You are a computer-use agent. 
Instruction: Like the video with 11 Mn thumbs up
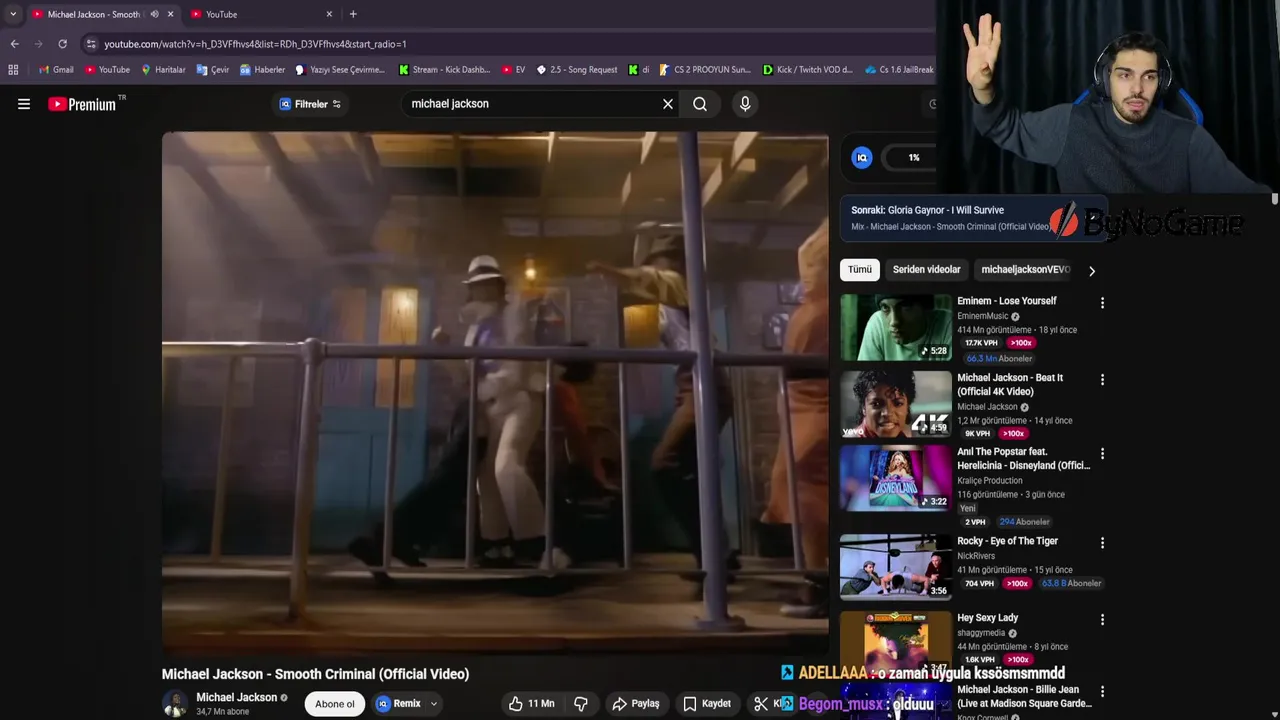[531, 704]
